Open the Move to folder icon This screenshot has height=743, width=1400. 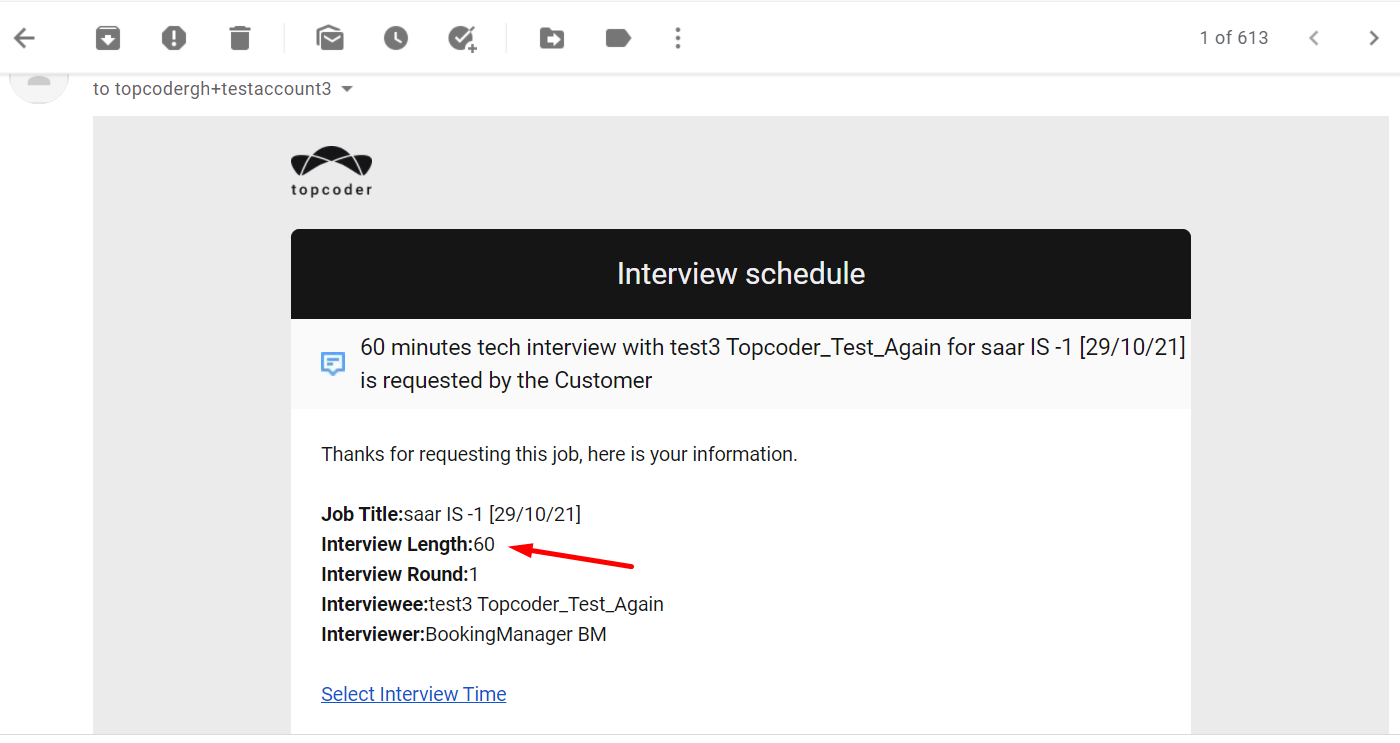coord(552,38)
